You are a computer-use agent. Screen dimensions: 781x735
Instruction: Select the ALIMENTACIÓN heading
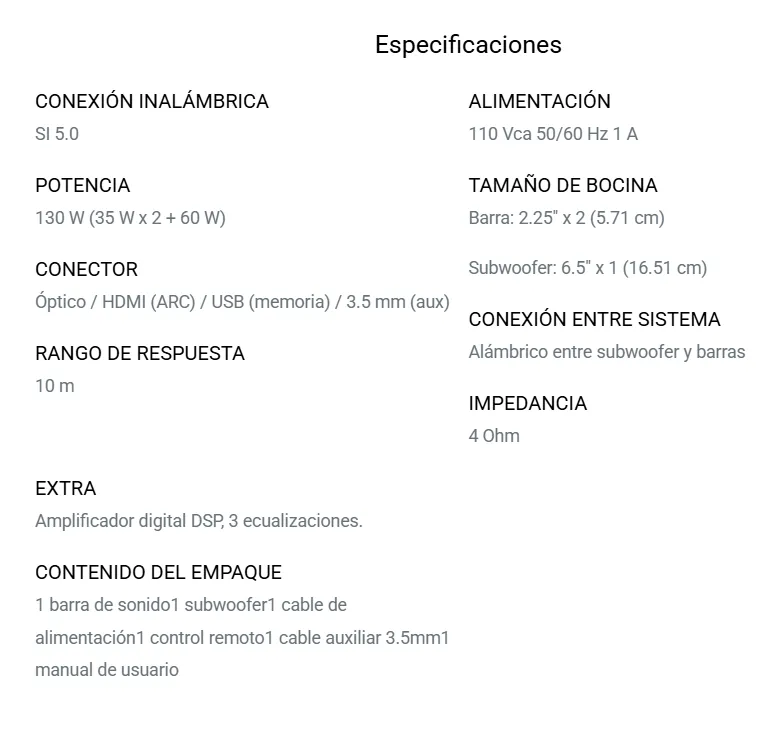click(x=539, y=101)
